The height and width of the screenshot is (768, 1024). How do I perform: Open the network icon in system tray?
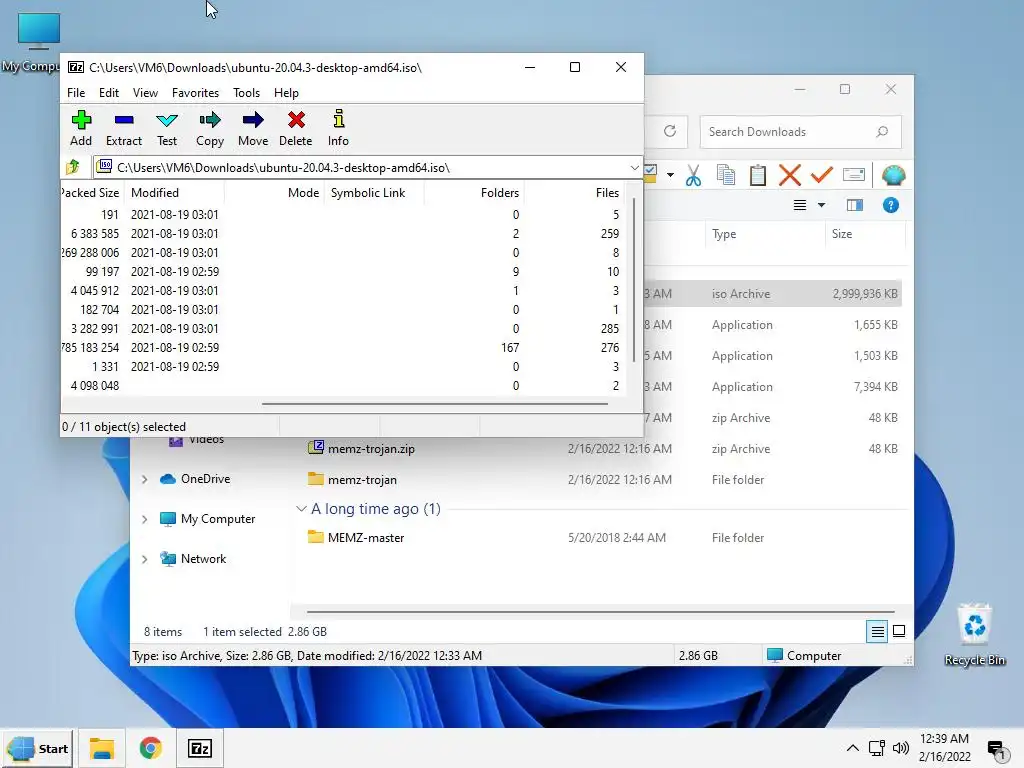coord(876,748)
